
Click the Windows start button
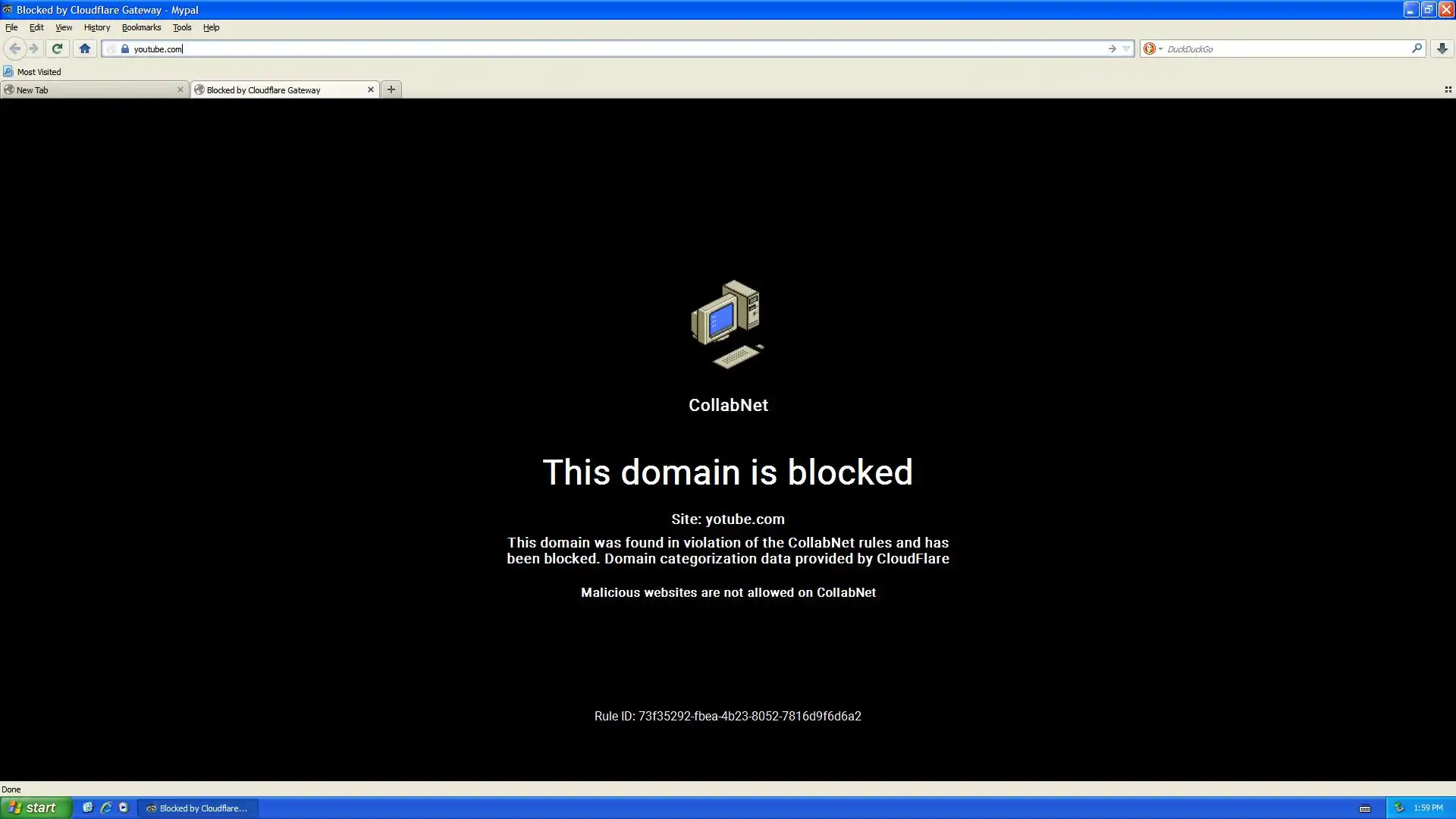36,808
